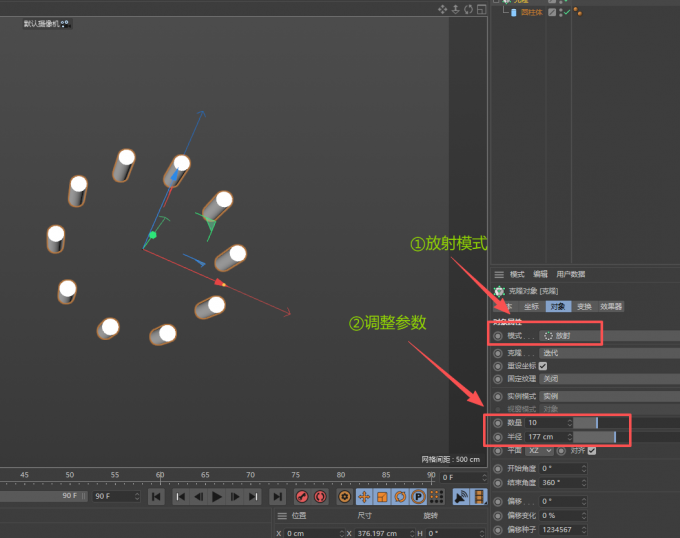Select the 圆柱体 object row
Viewport: 680px width, 538px height.
(532, 13)
